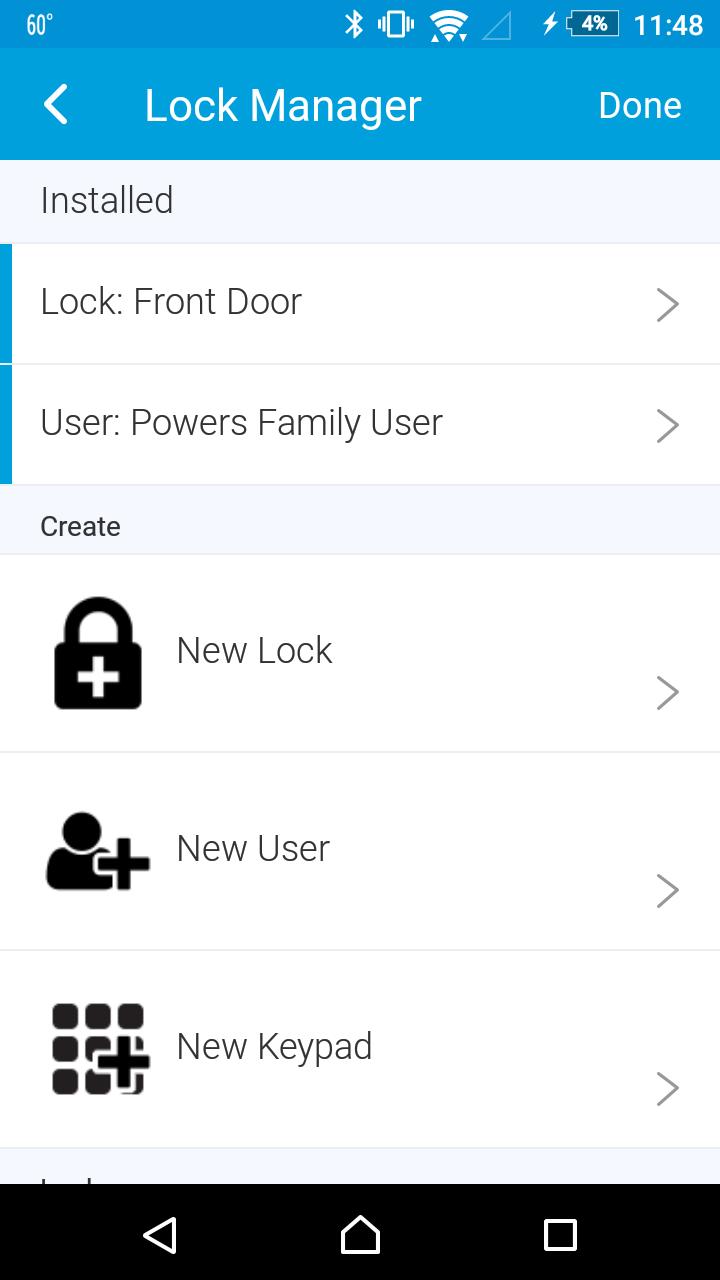Tap the Bluetooth status bar icon
This screenshot has width=720, height=1280.
(354, 24)
